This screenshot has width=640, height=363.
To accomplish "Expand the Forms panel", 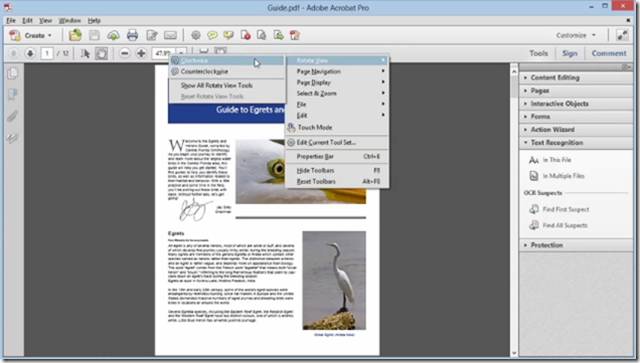I will tap(576, 117).
